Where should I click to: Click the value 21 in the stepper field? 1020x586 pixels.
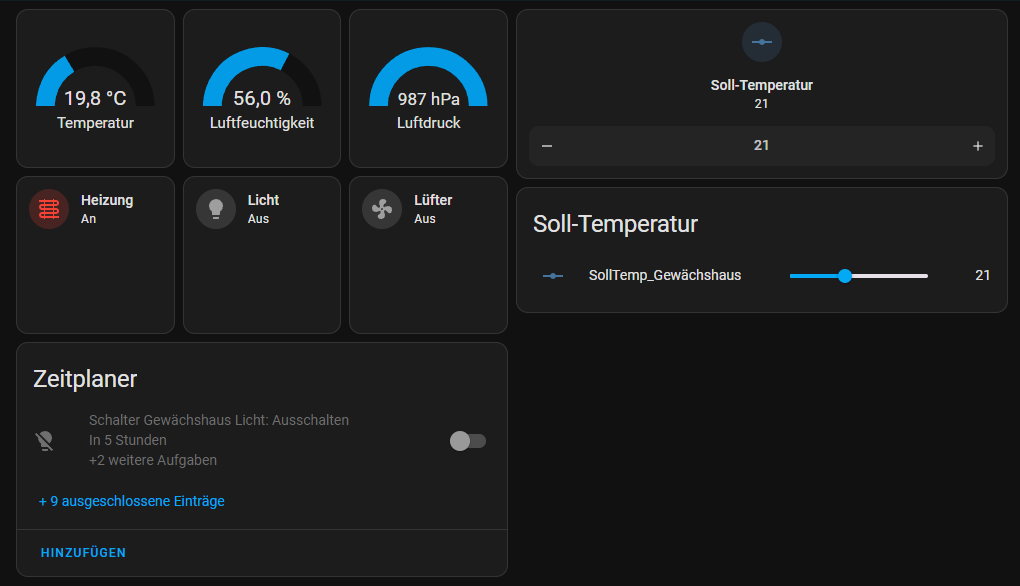click(761, 146)
